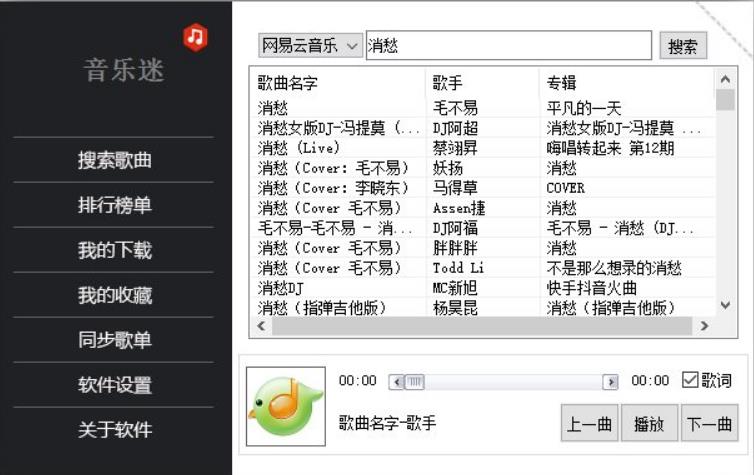Click the red music note app logo
The image size is (754, 475).
click(x=195, y=37)
